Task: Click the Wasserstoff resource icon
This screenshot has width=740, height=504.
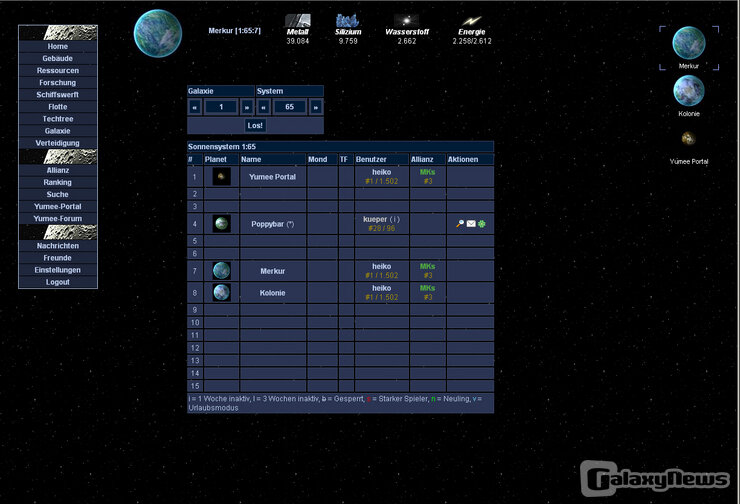Action: pos(406,20)
